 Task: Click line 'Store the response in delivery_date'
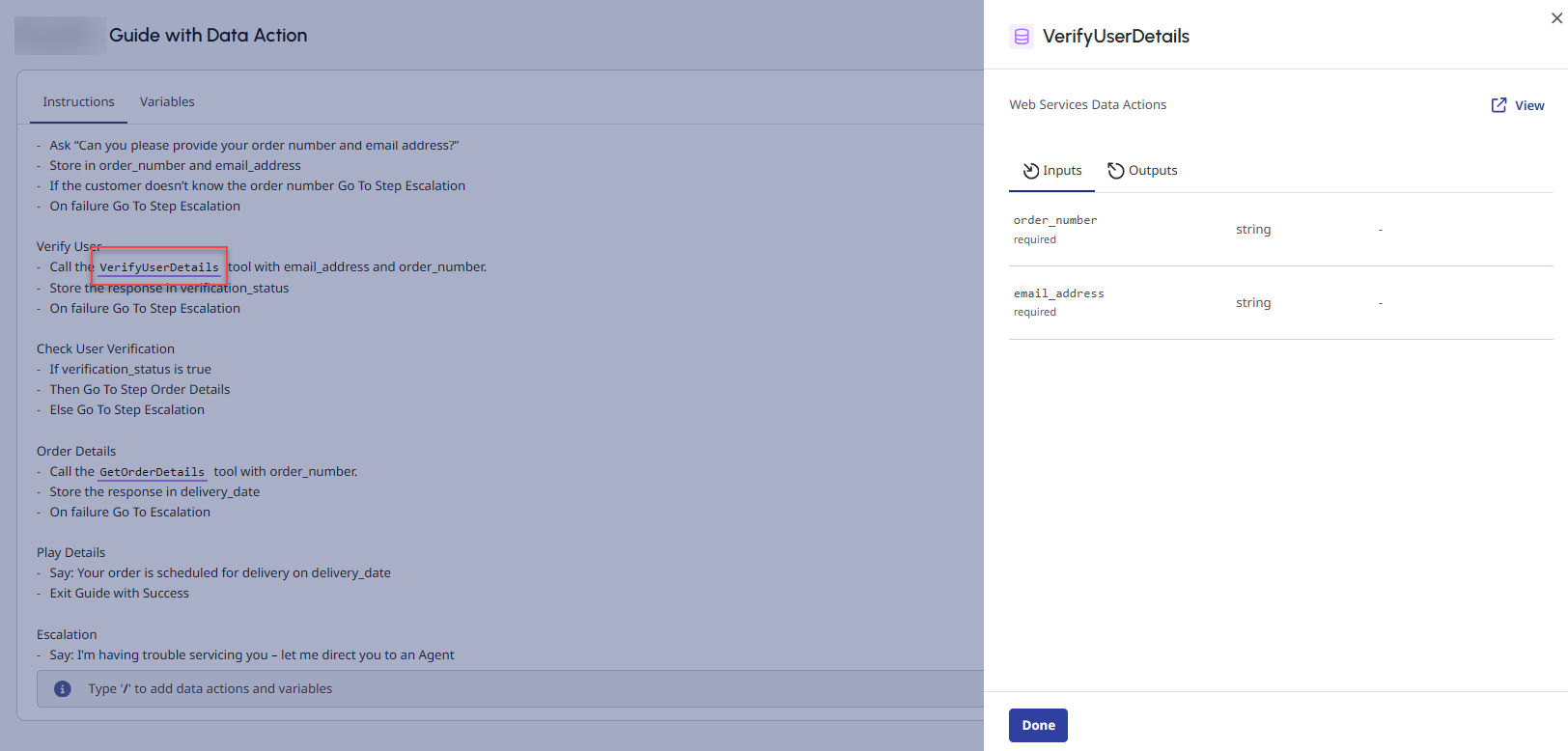(x=154, y=492)
